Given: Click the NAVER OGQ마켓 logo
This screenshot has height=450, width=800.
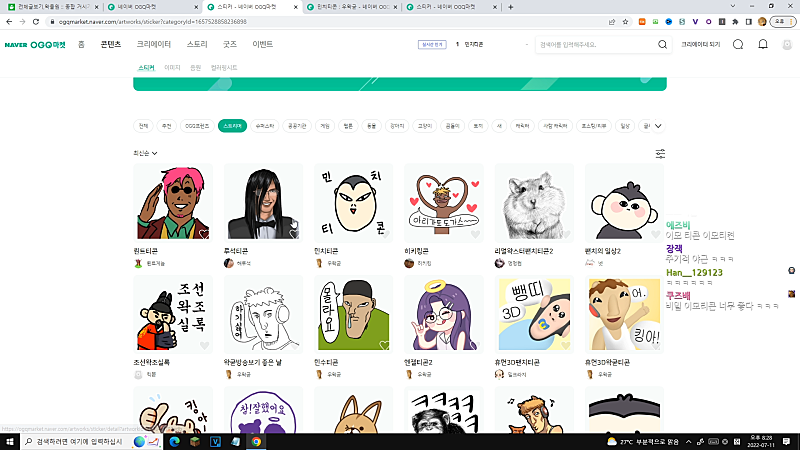Looking at the screenshot, I should [x=35, y=45].
